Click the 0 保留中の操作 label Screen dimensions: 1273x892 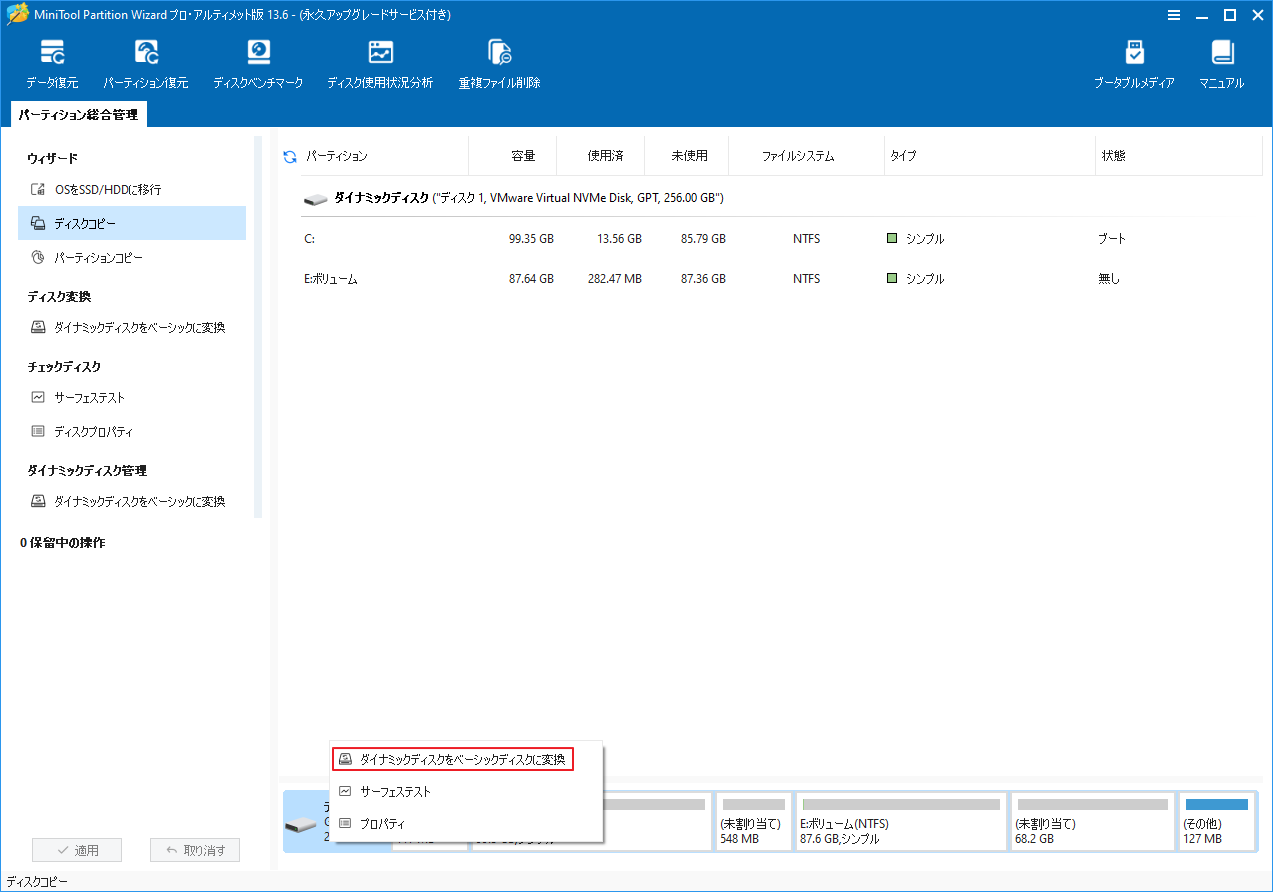pos(62,542)
